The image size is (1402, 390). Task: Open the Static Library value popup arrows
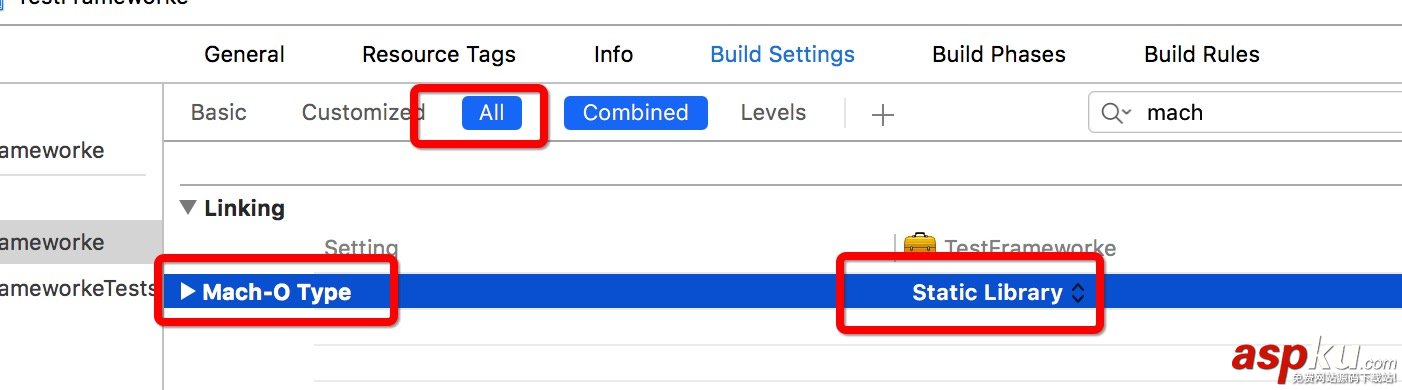click(x=1077, y=293)
